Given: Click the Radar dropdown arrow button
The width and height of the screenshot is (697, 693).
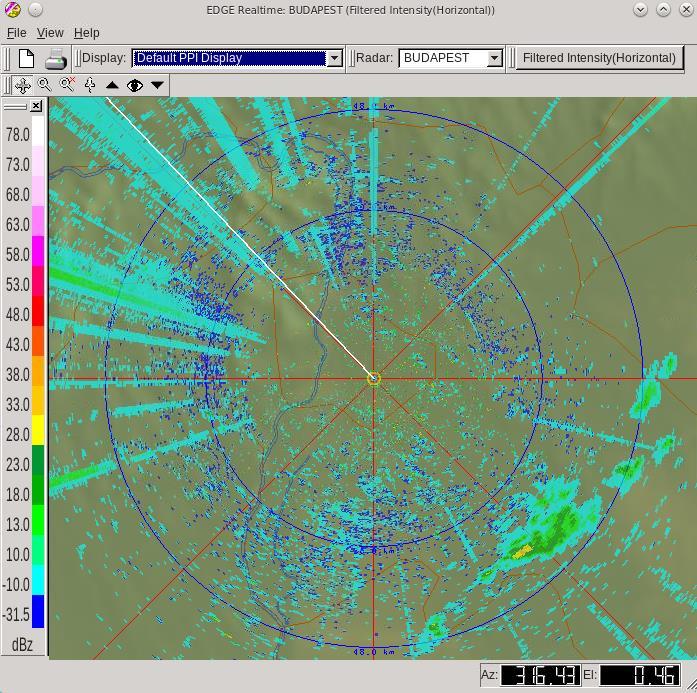Looking at the screenshot, I should (x=494, y=58).
